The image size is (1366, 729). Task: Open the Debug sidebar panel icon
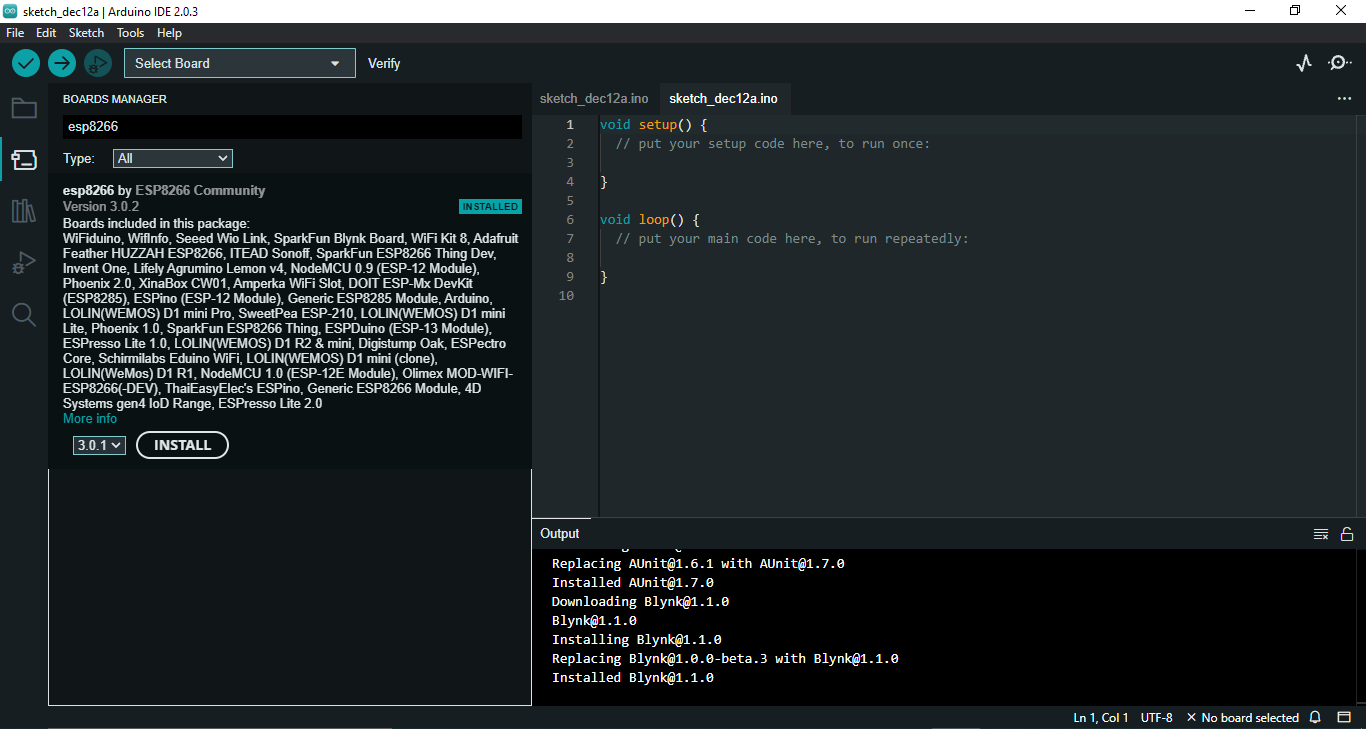pyautogui.click(x=24, y=263)
